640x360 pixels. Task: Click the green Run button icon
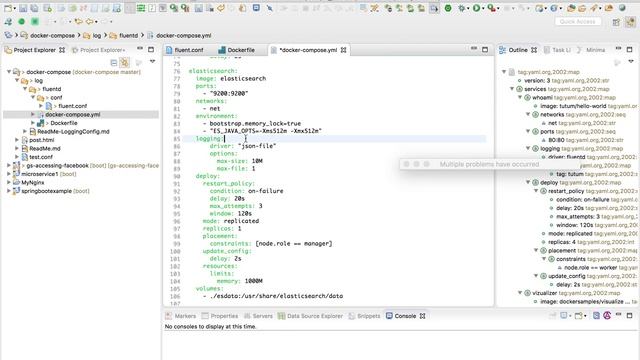[476, 8]
